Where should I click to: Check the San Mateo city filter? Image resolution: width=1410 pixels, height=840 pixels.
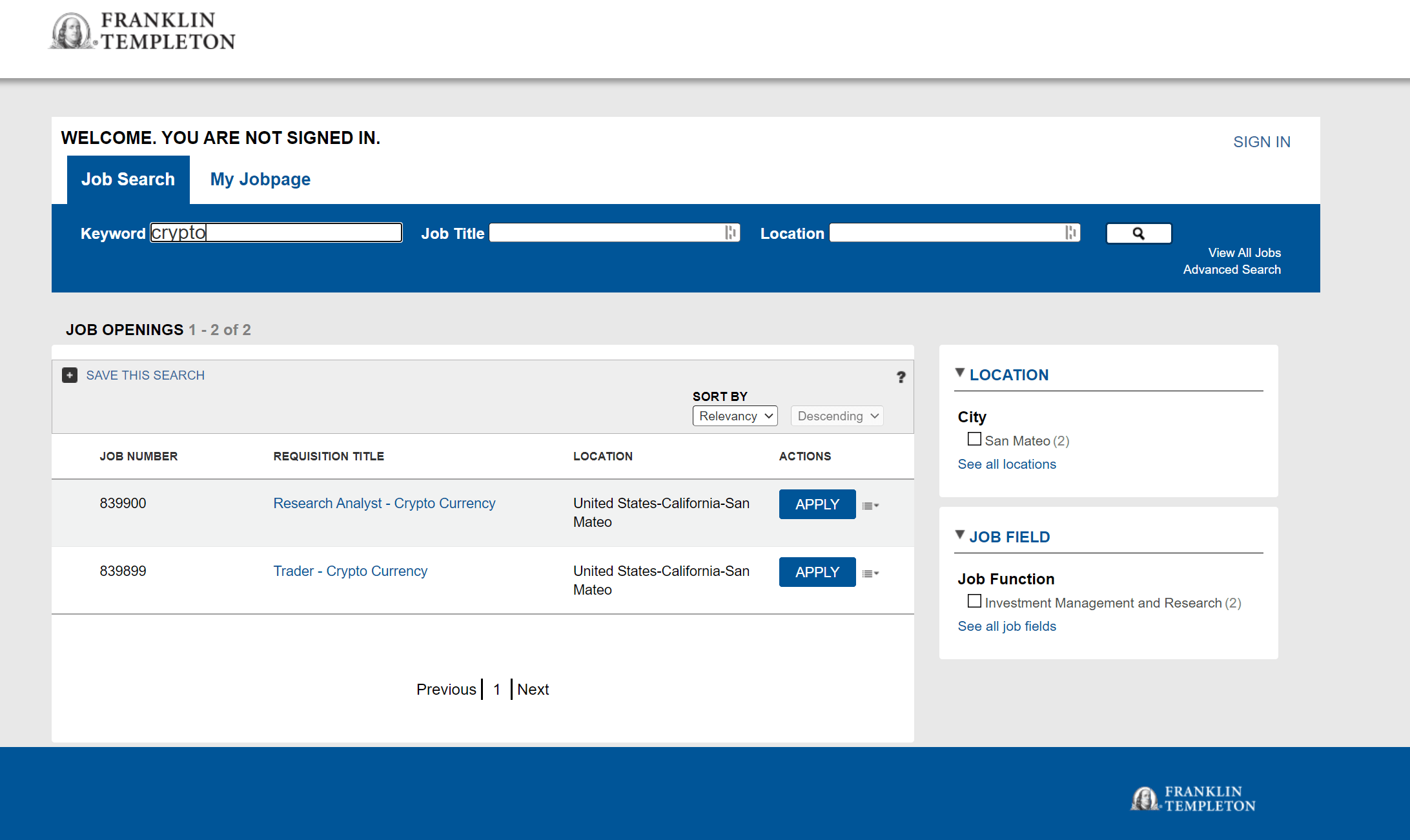click(x=974, y=439)
